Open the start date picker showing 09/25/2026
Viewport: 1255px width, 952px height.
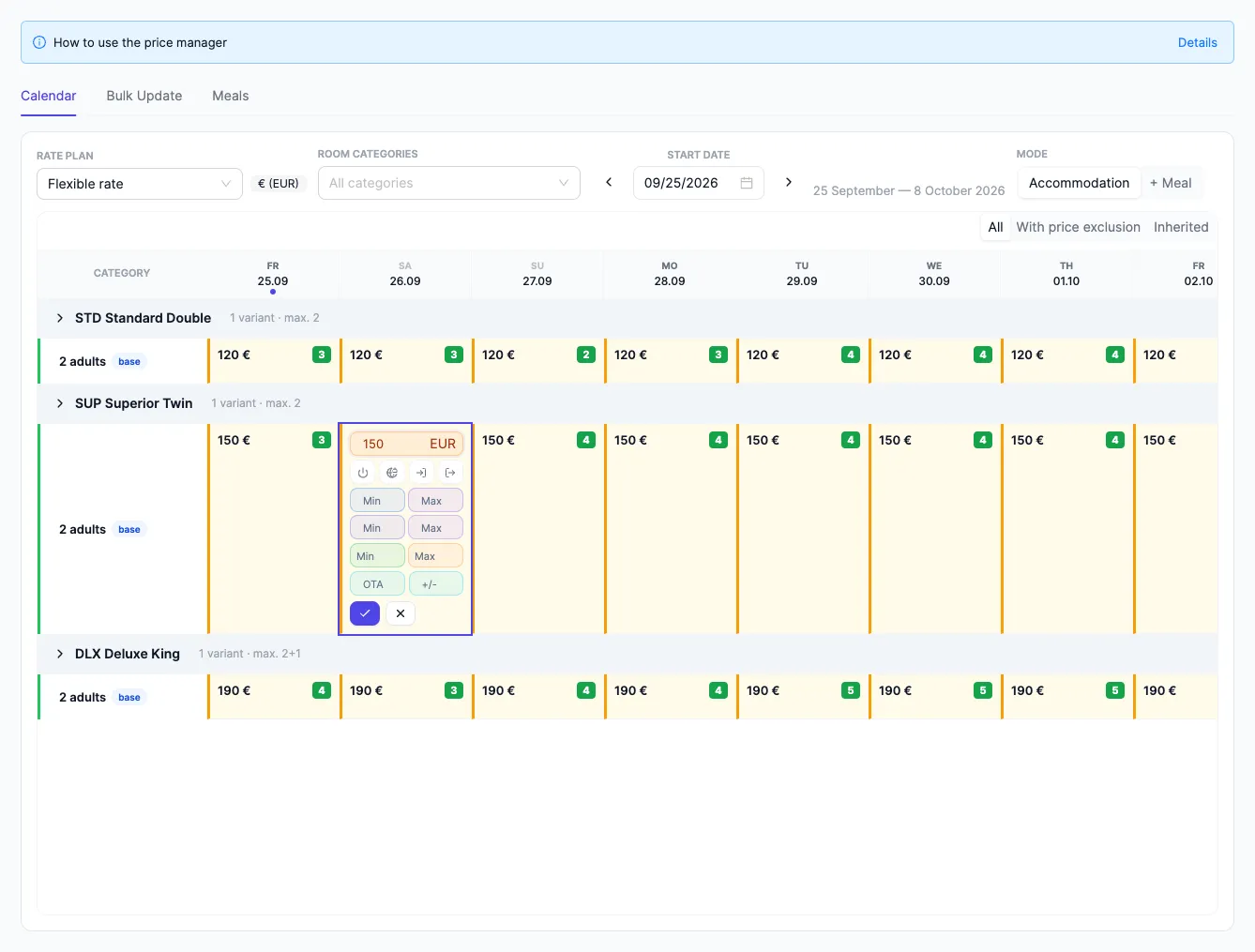pyautogui.click(x=699, y=183)
